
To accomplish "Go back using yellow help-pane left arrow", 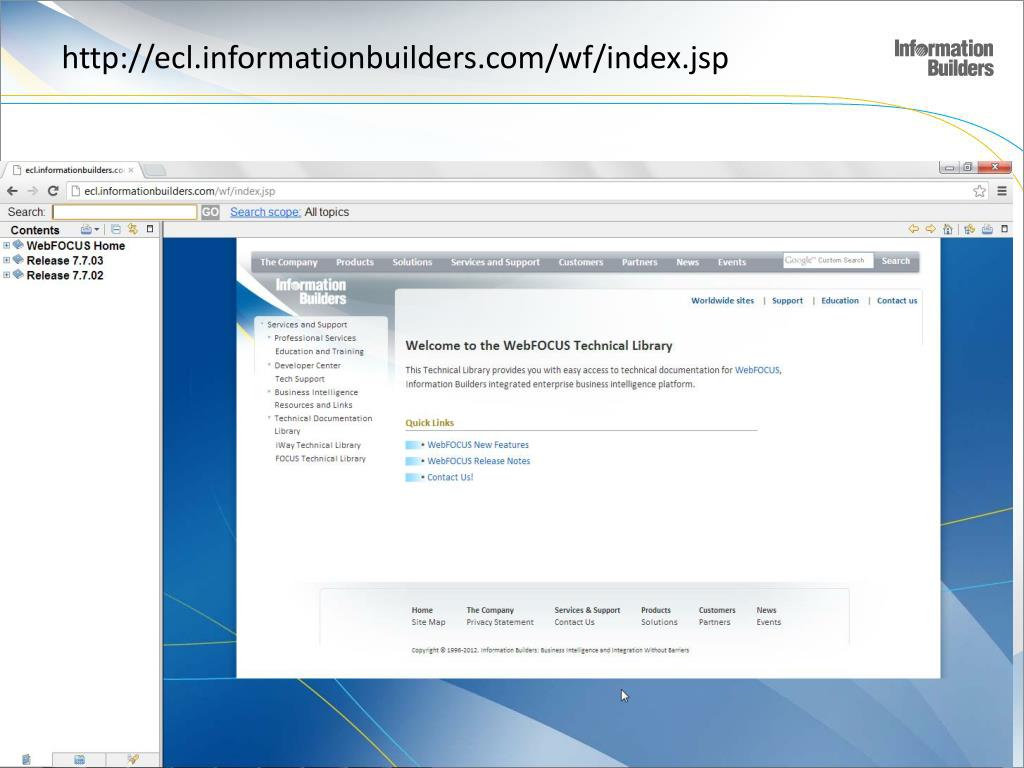I will pyautogui.click(x=914, y=229).
